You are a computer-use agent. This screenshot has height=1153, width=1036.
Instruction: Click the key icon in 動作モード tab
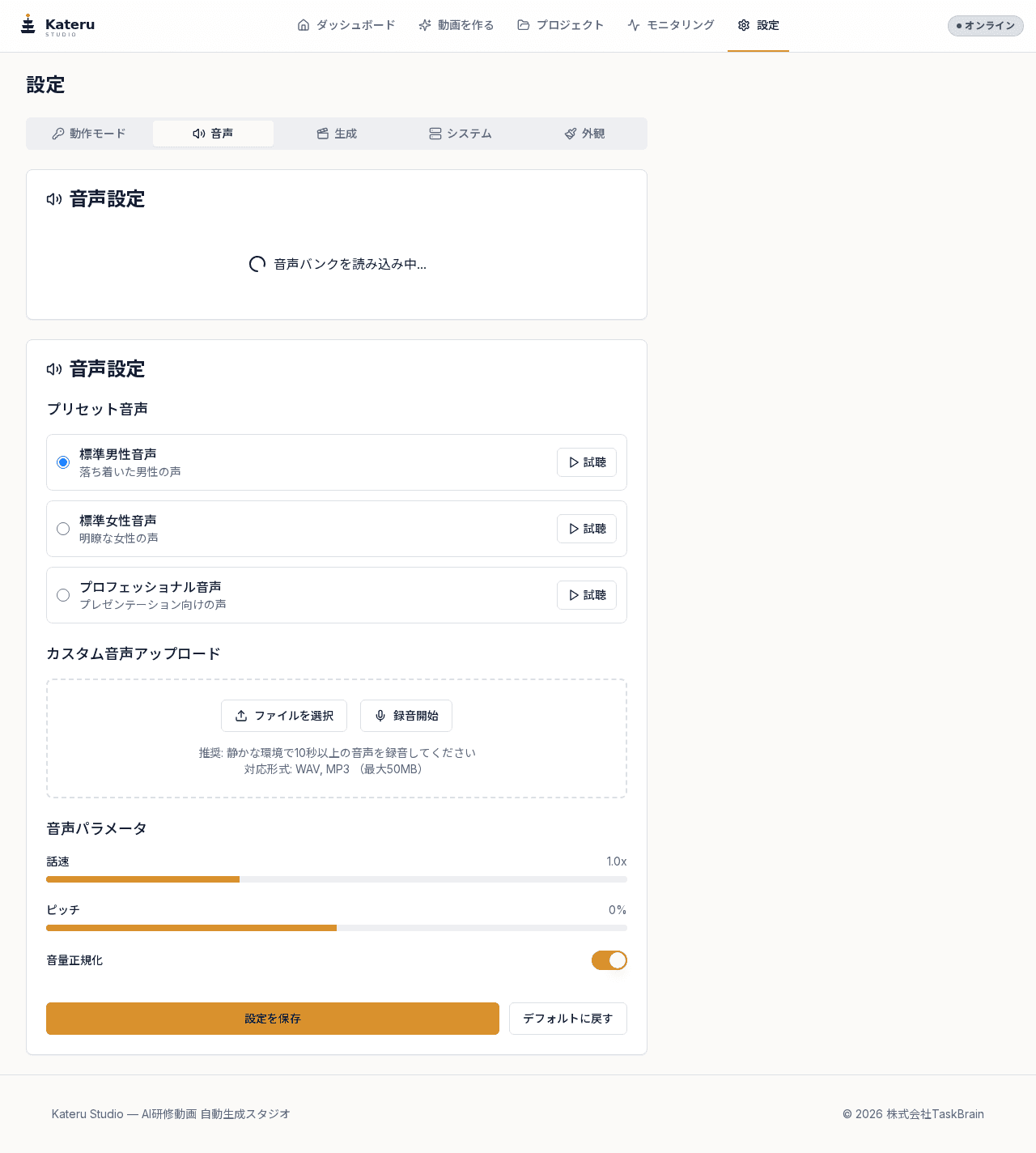58,134
